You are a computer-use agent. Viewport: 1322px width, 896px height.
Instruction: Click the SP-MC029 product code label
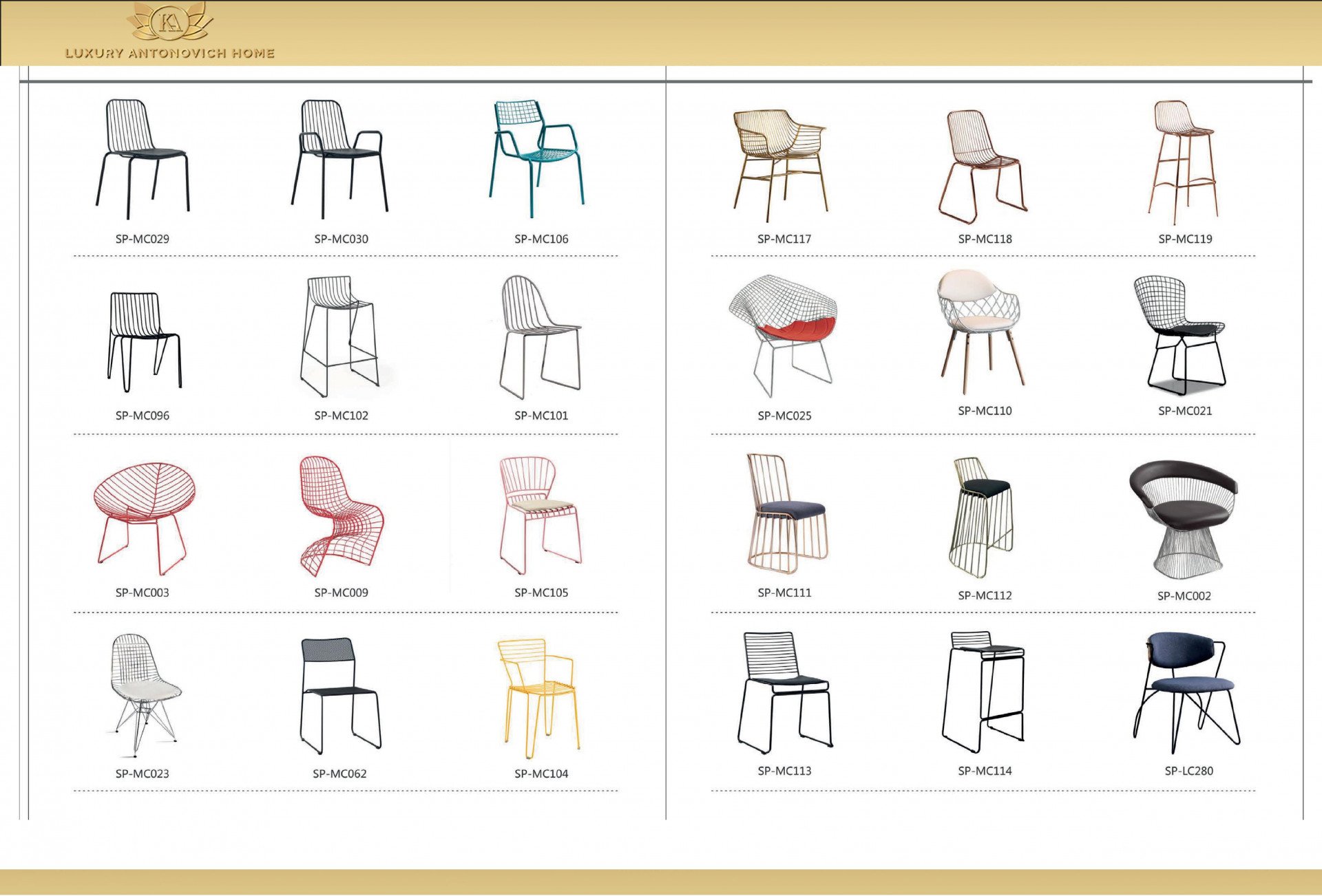tap(143, 239)
